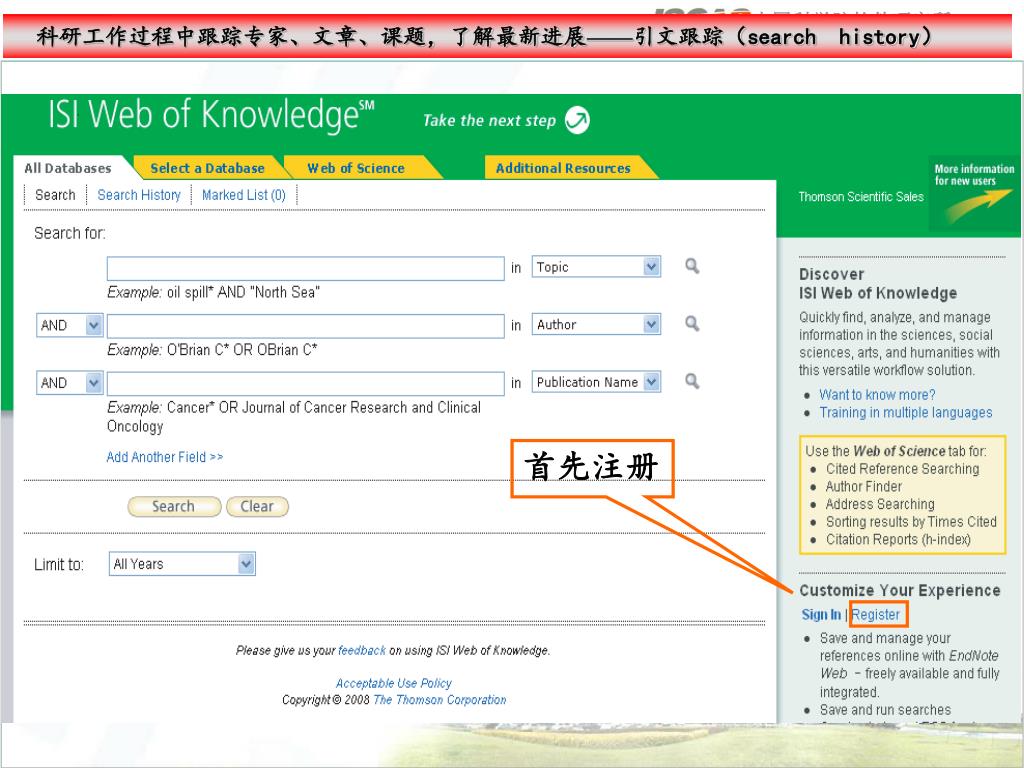Open the Publication Name field dropdown

(651, 382)
